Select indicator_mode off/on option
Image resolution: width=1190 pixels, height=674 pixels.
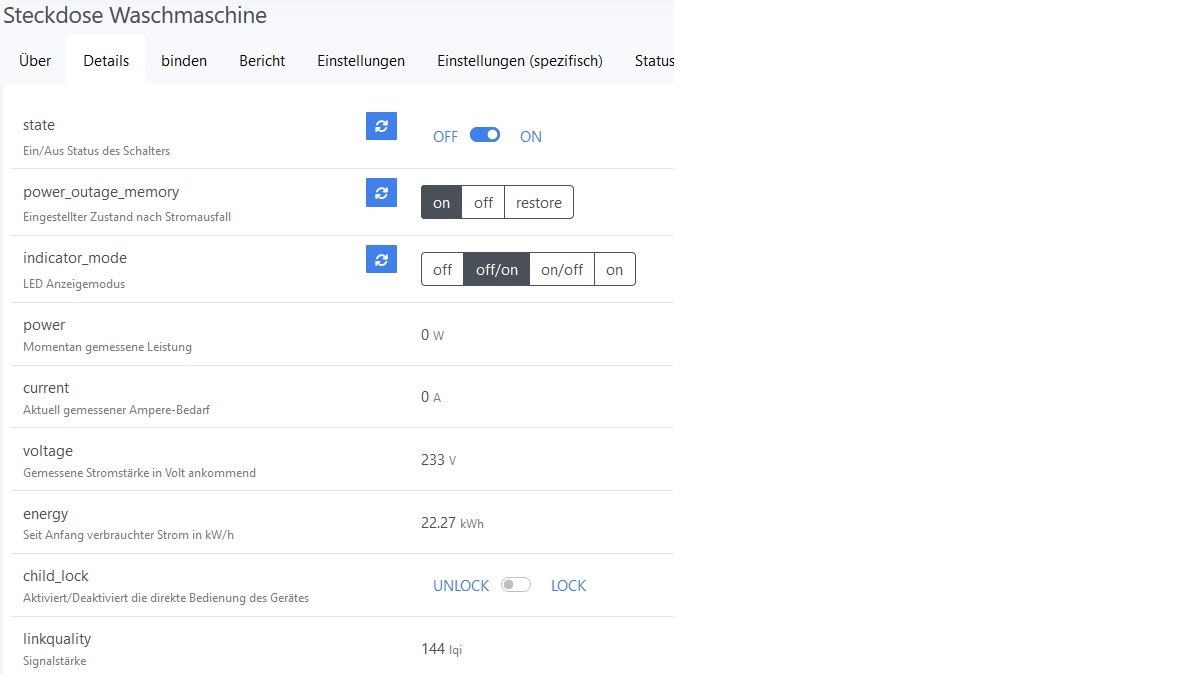(497, 269)
